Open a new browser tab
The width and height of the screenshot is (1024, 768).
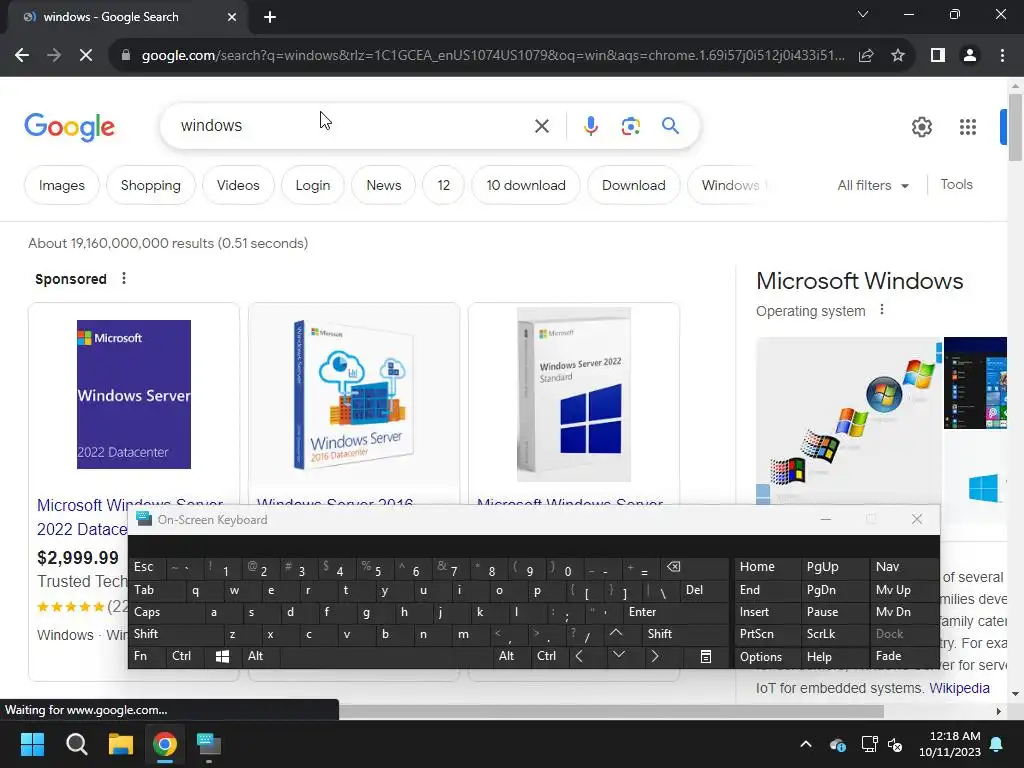point(270,17)
